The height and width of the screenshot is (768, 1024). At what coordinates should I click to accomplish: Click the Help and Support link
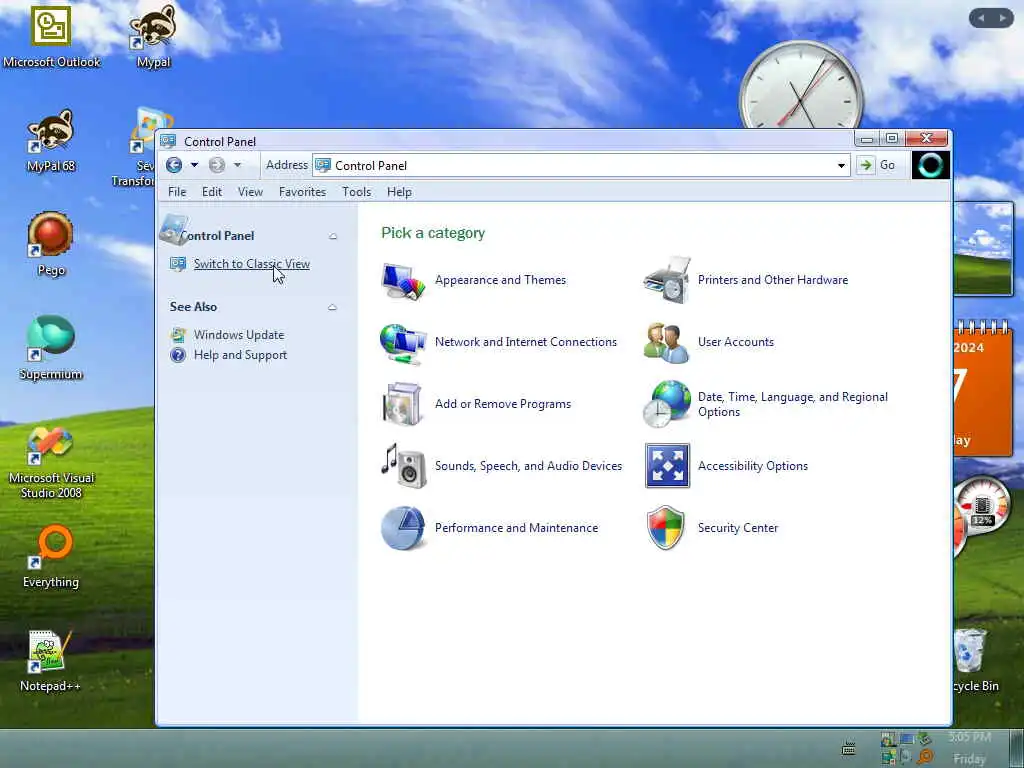point(240,355)
